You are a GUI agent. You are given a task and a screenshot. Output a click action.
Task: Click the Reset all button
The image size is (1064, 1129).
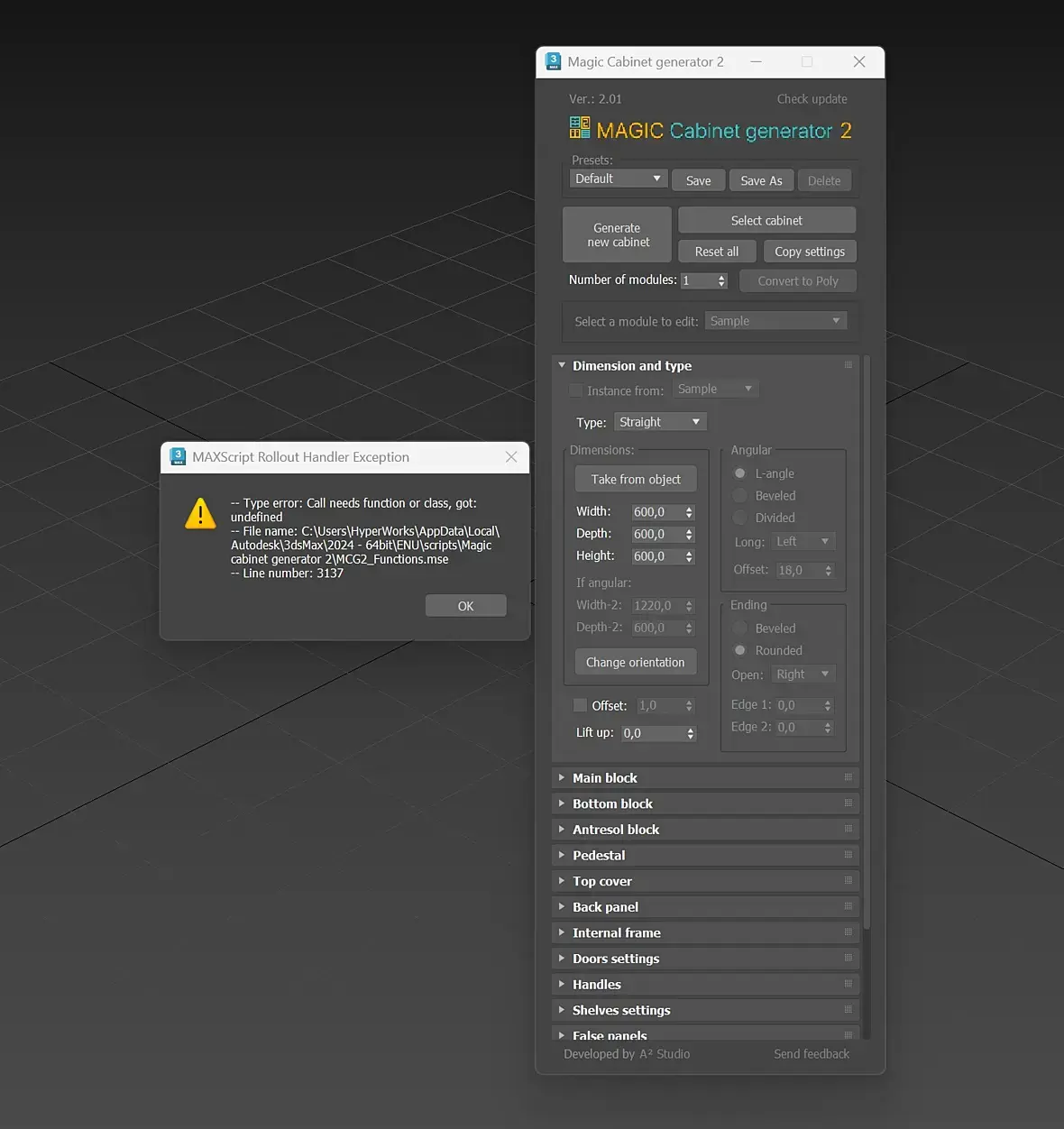717,252
